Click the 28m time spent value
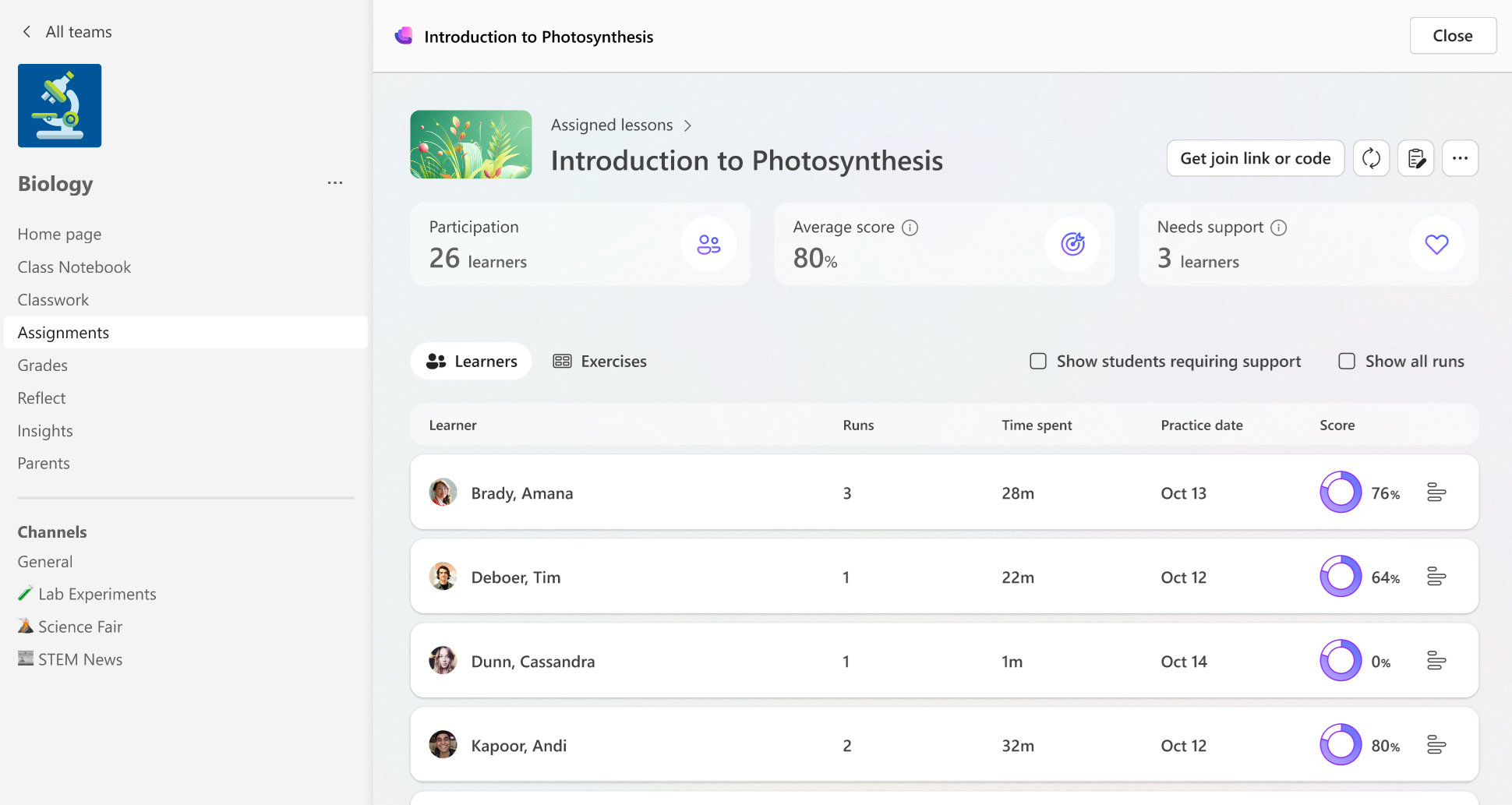Viewport: 1512px width, 805px height. click(1018, 493)
